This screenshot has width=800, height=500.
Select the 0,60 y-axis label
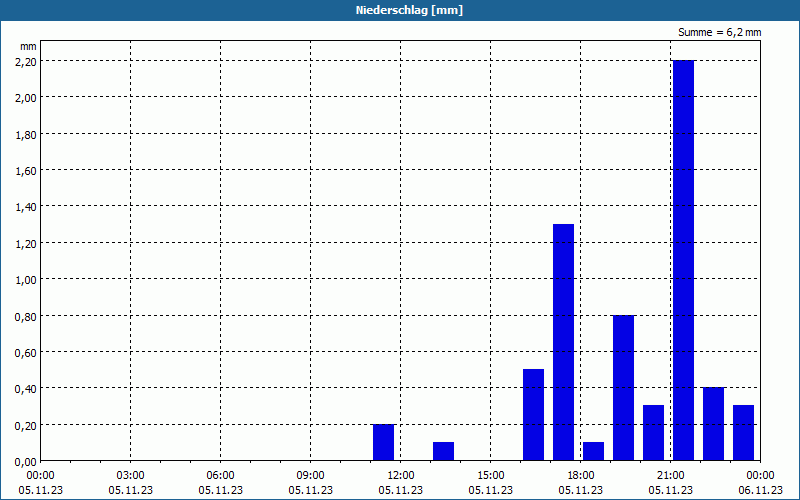tap(26, 353)
